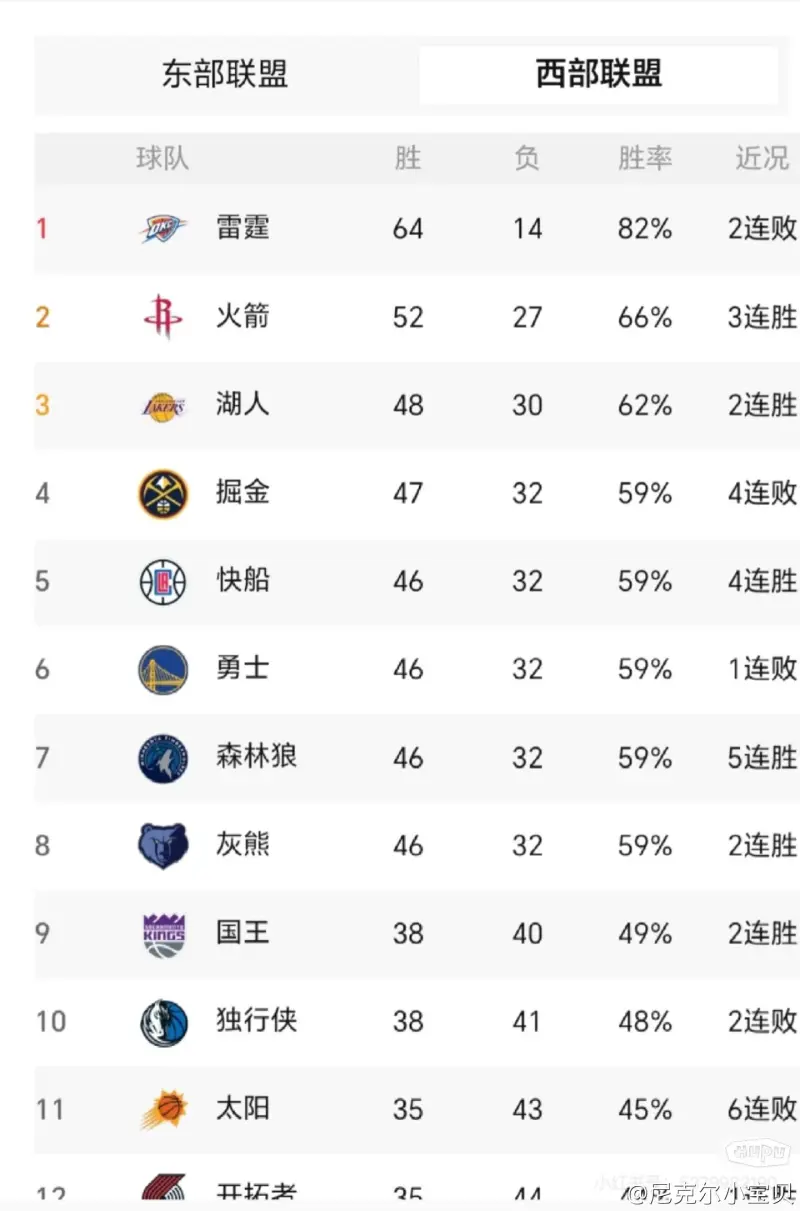Sort by the 胜 column header
This screenshot has width=800, height=1211.
point(408,158)
